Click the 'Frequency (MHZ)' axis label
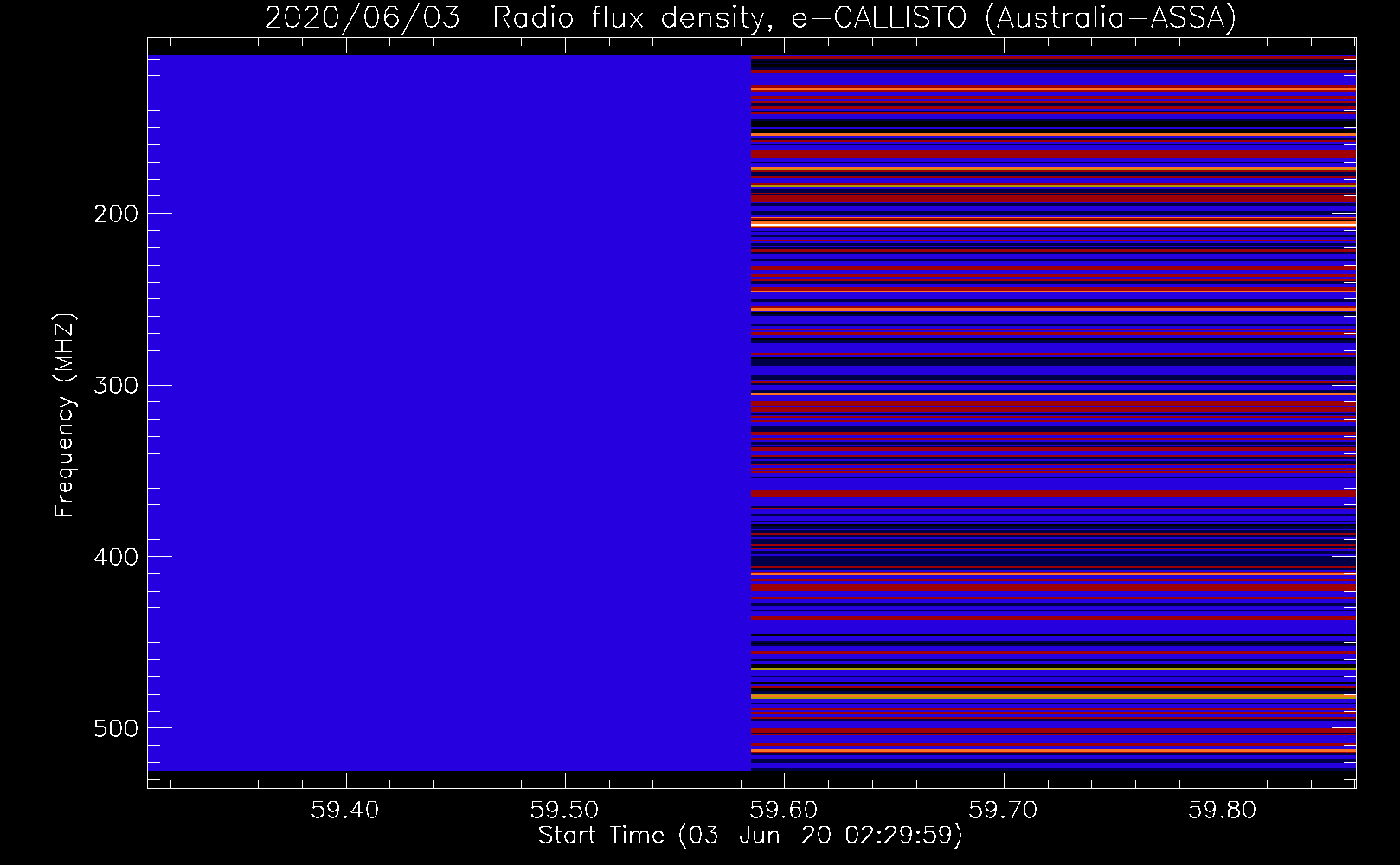Image resolution: width=1400 pixels, height=865 pixels. click(x=66, y=414)
